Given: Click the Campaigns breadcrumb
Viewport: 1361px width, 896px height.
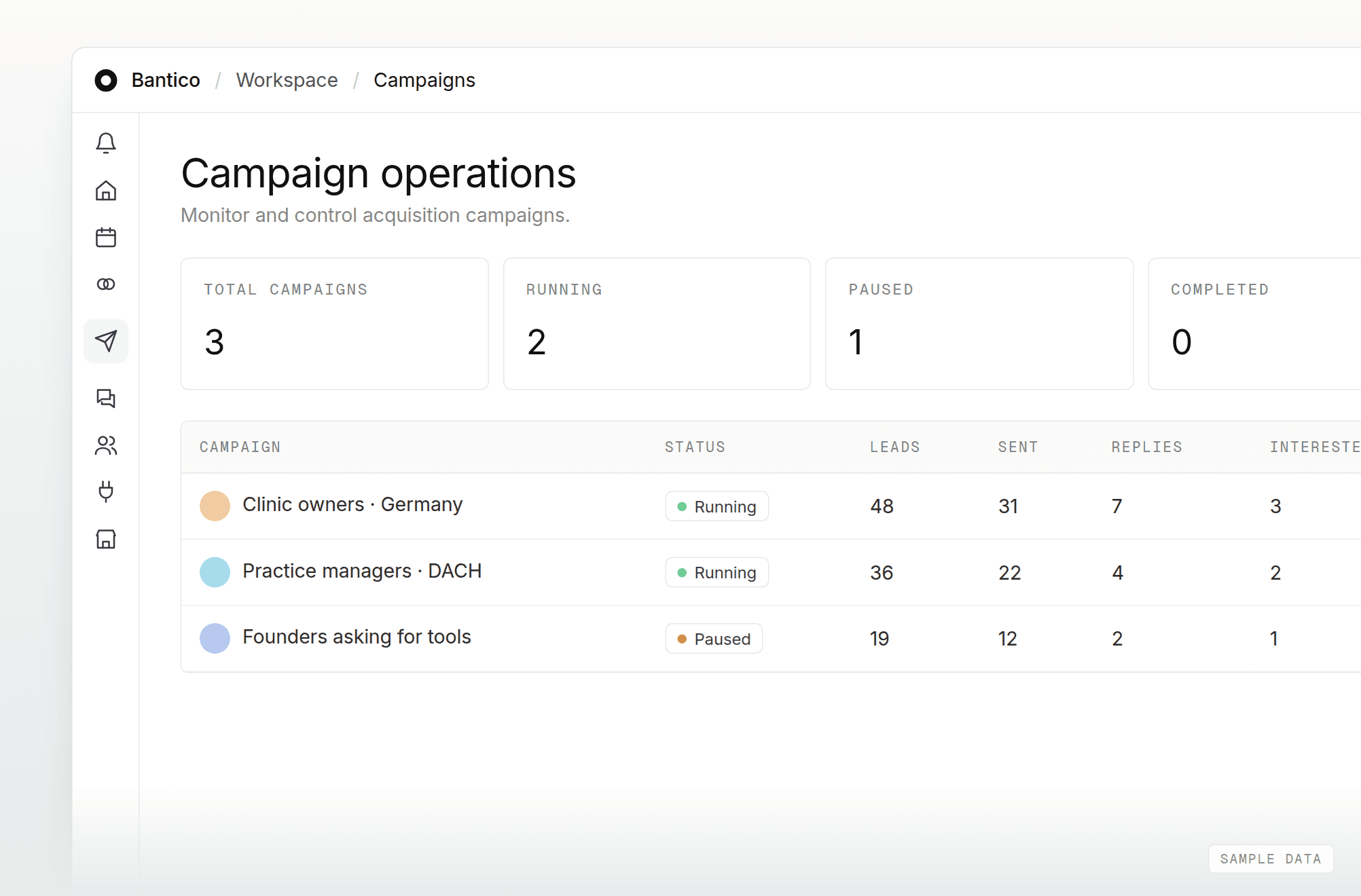Looking at the screenshot, I should click(424, 80).
